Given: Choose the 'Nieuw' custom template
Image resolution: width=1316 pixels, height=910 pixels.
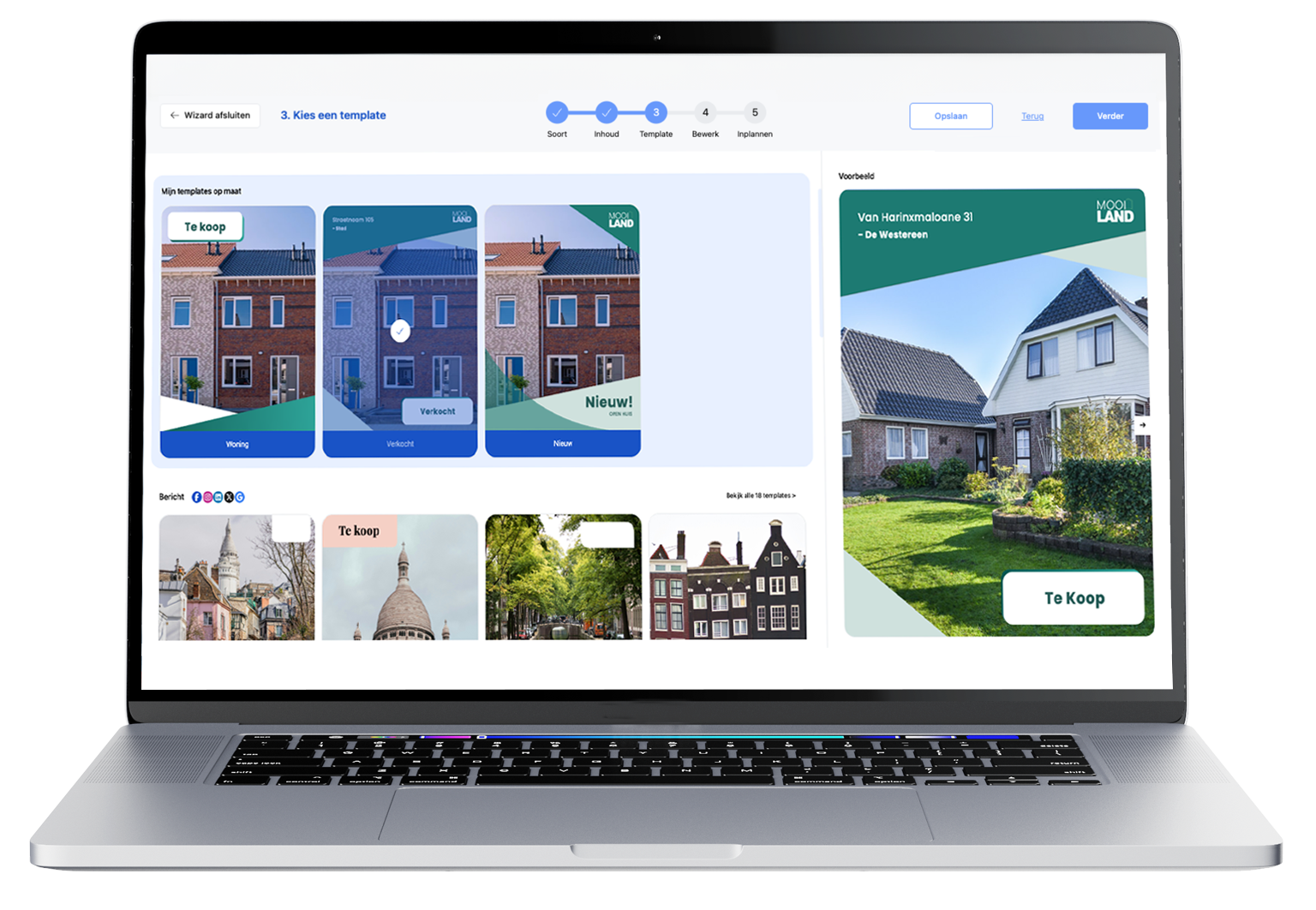Looking at the screenshot, I should [562, 331].
